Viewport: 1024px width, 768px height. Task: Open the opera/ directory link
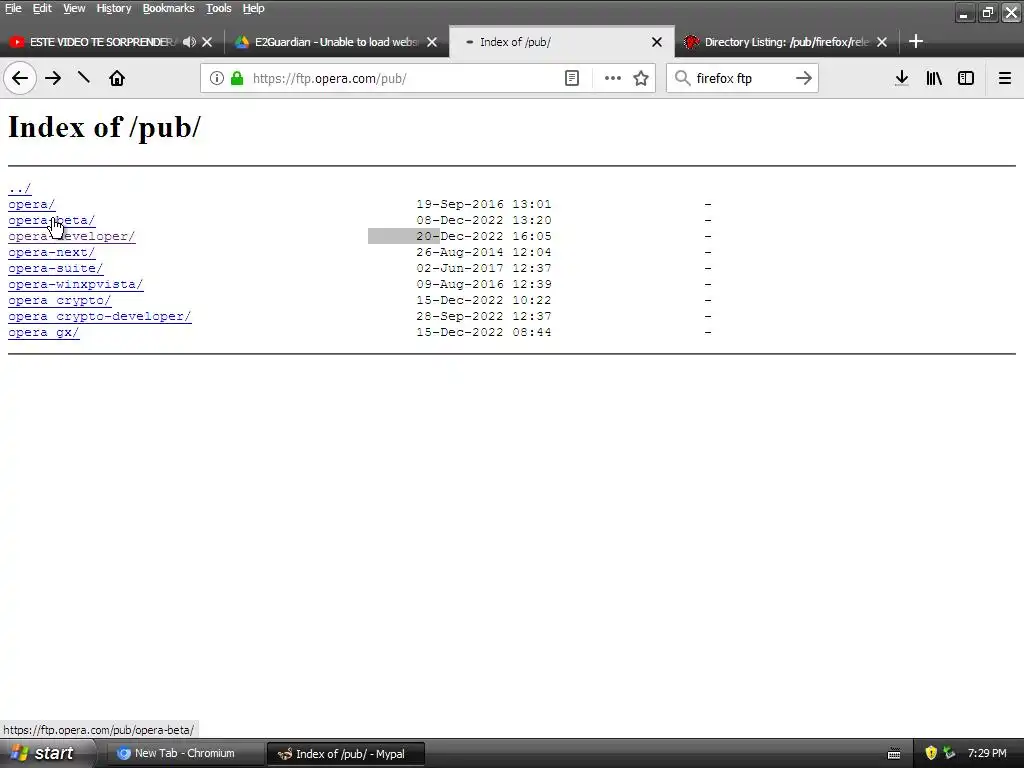pyautogui.click(x=31, y=204)
